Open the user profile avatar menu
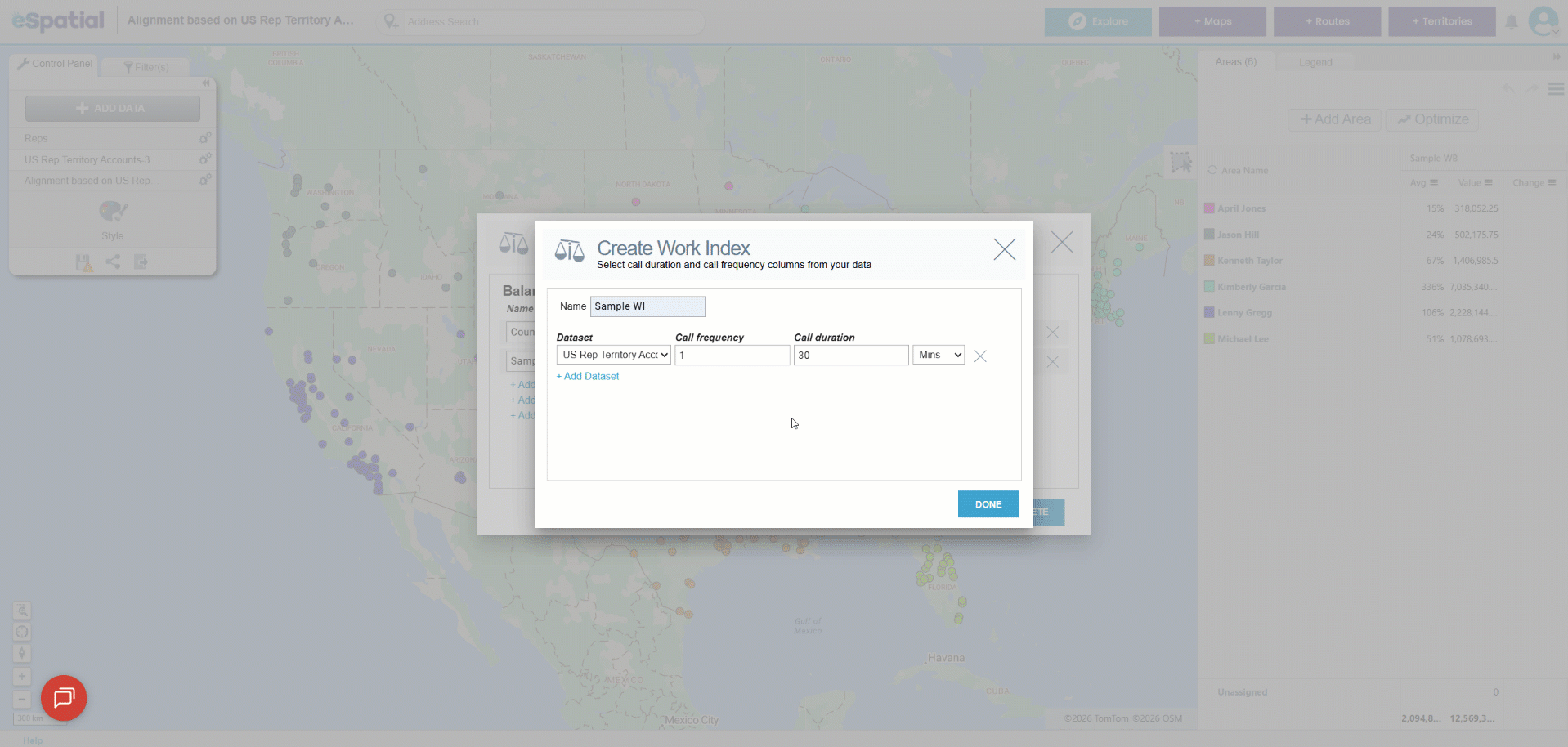The image size is (1568, 747). [x=1543, y=21]
